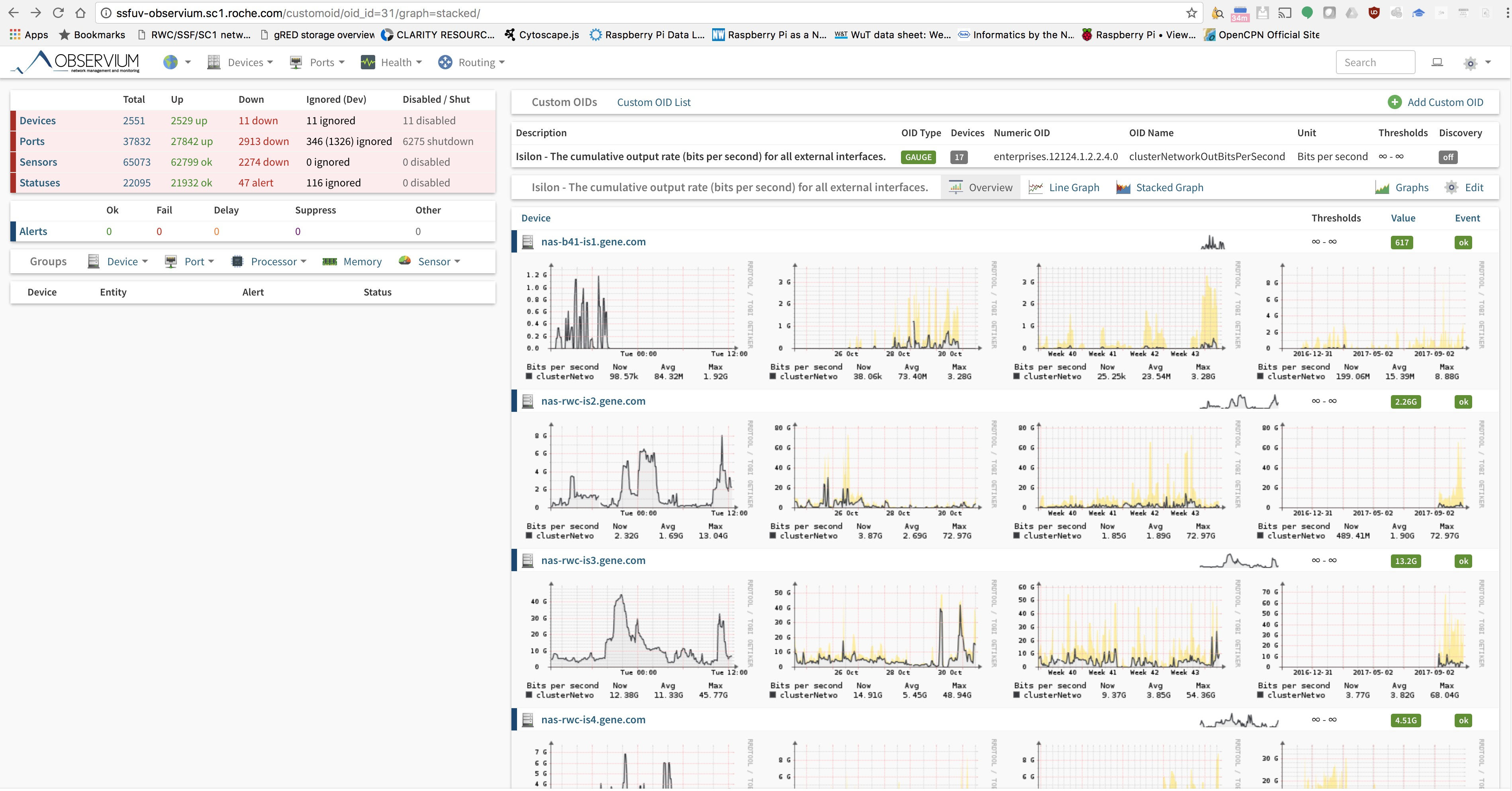Click the 617 value badge for nas-b41-is1
This screenshot has width=1512, height=791.
coord(1402,242)
